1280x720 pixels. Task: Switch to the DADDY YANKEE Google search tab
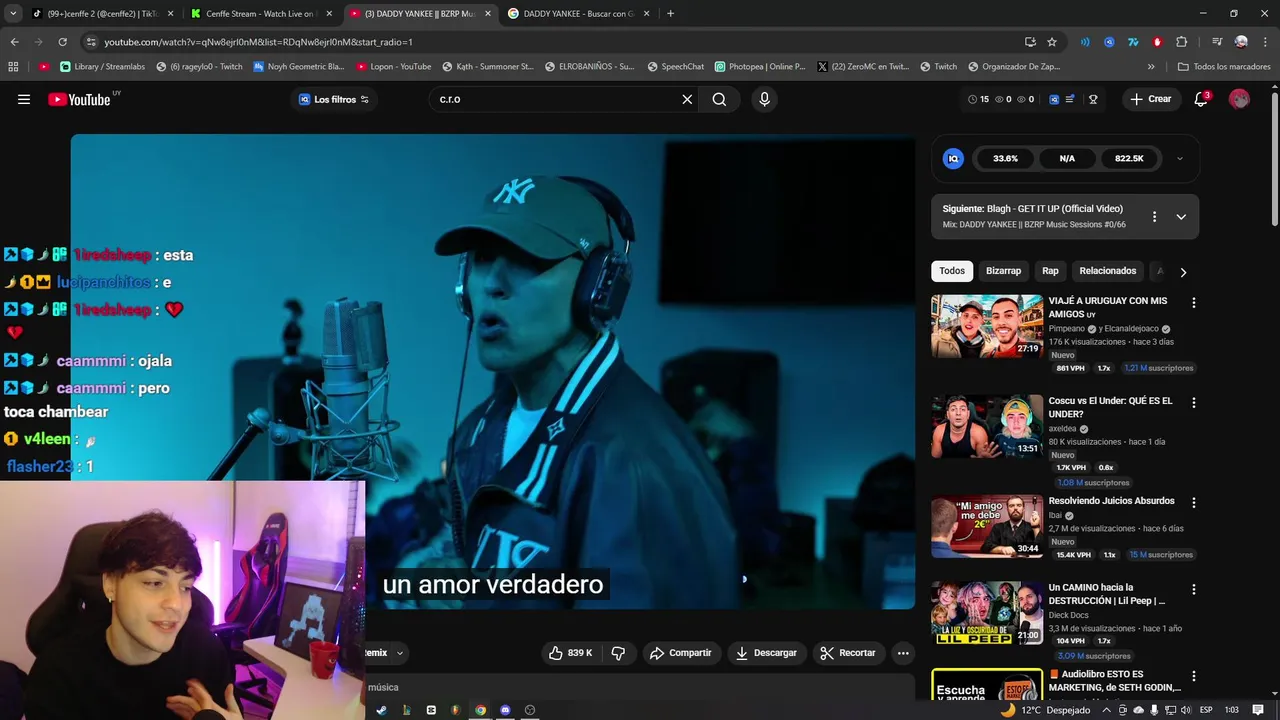(579, 14)
